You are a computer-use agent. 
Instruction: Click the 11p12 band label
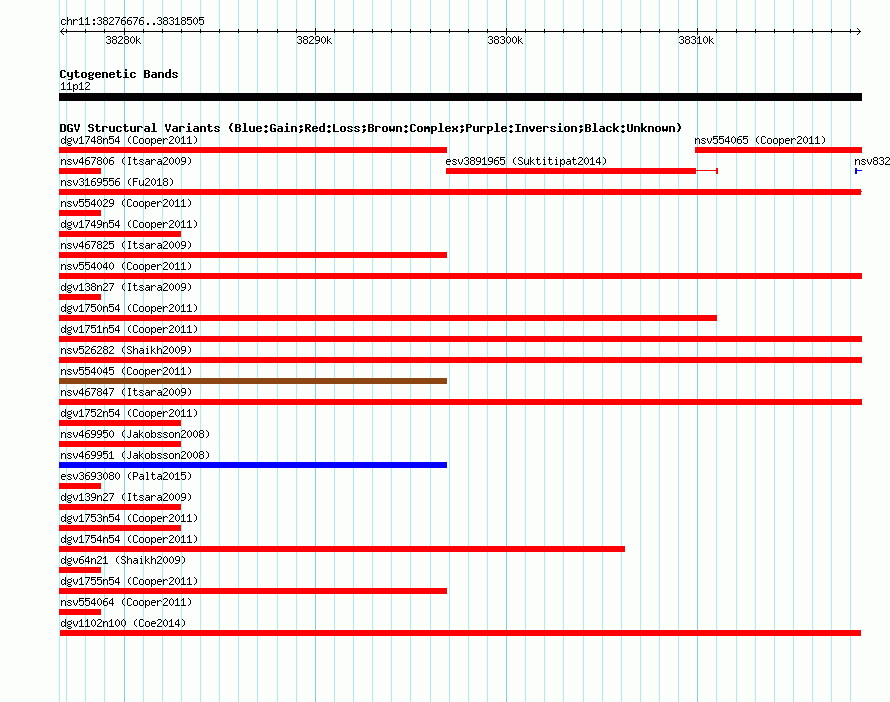(x=75, y=86)
